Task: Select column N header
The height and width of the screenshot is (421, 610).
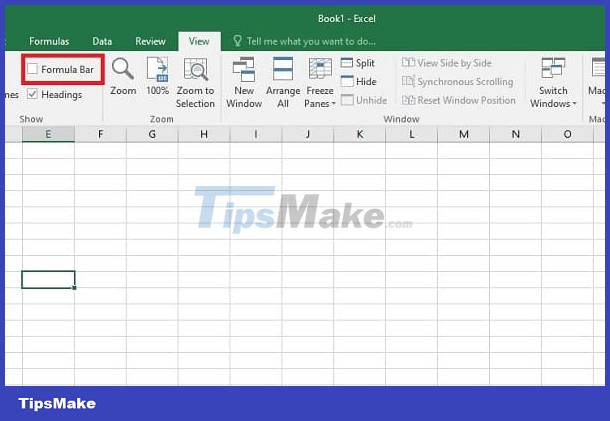Action: coord(515,134)
